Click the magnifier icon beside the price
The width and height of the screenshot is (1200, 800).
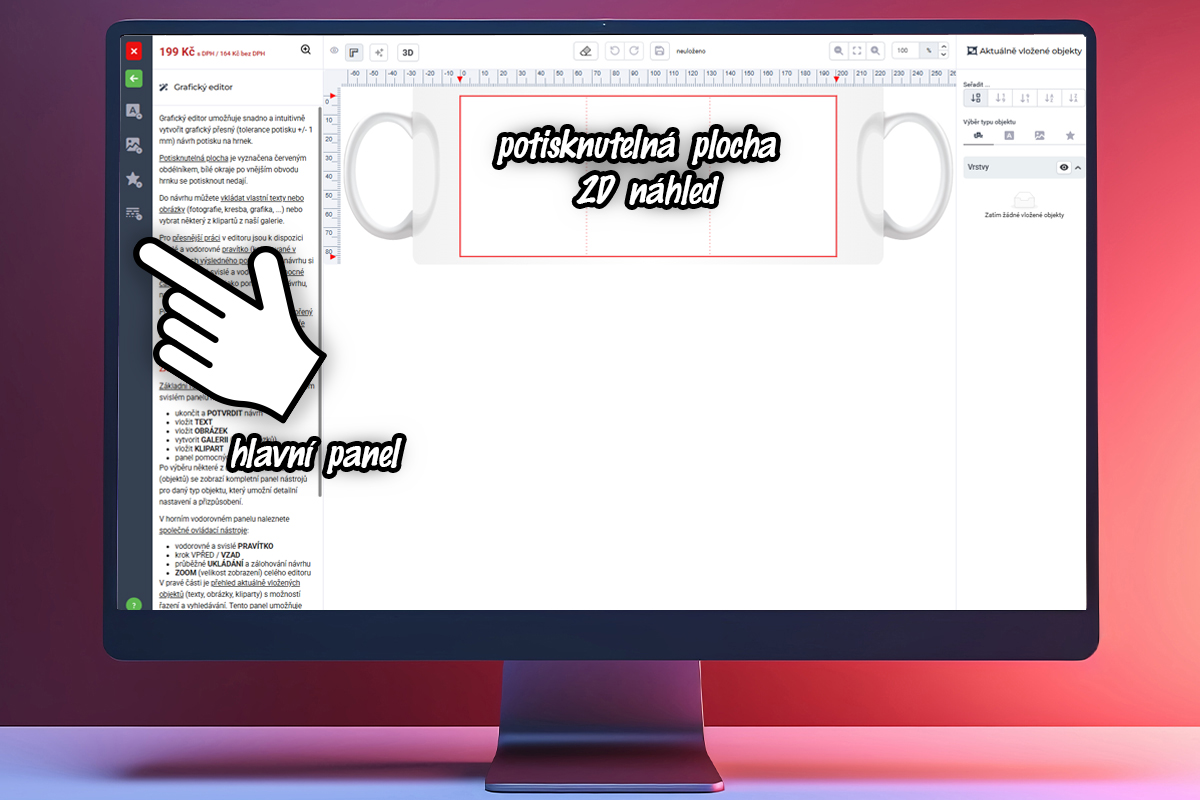tap(306, 50)
